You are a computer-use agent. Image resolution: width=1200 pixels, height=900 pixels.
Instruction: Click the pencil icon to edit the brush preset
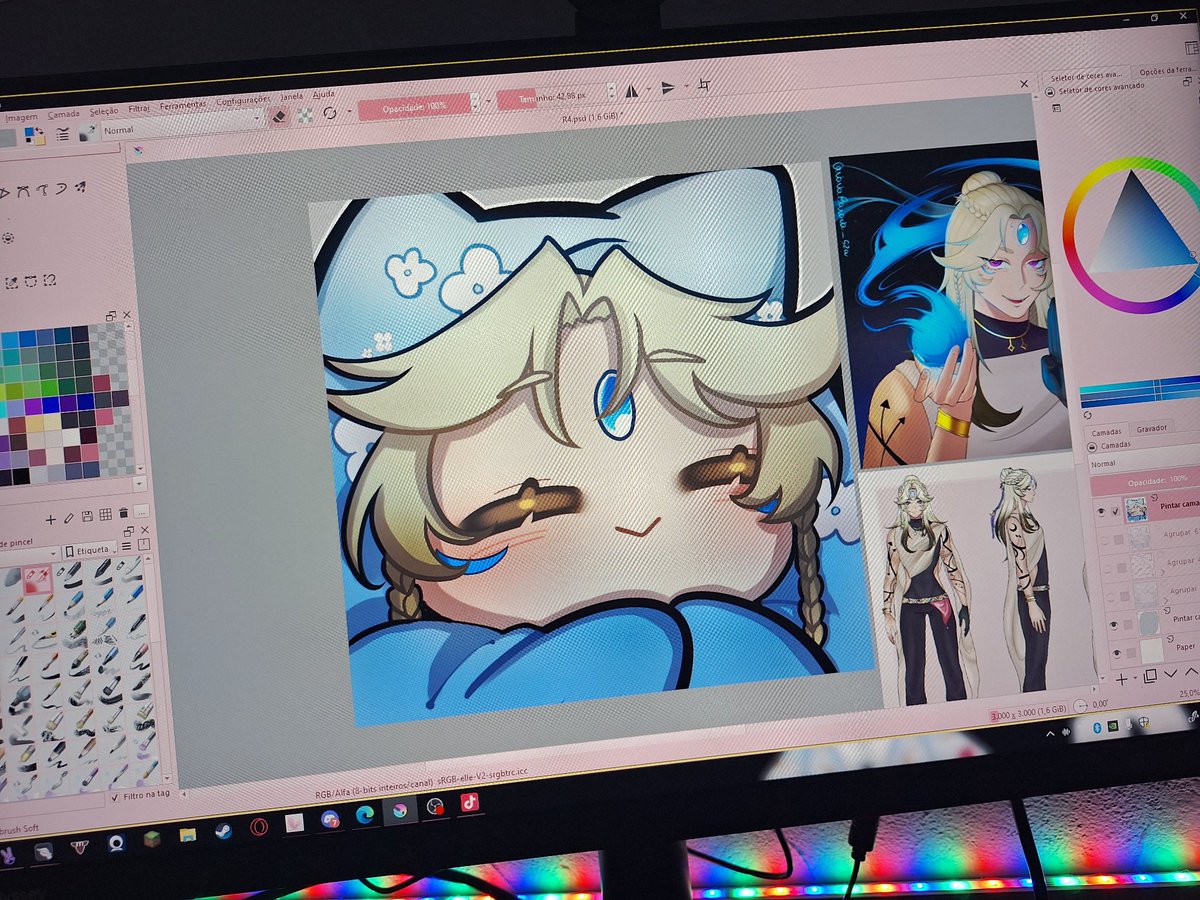tap(68, 518)
